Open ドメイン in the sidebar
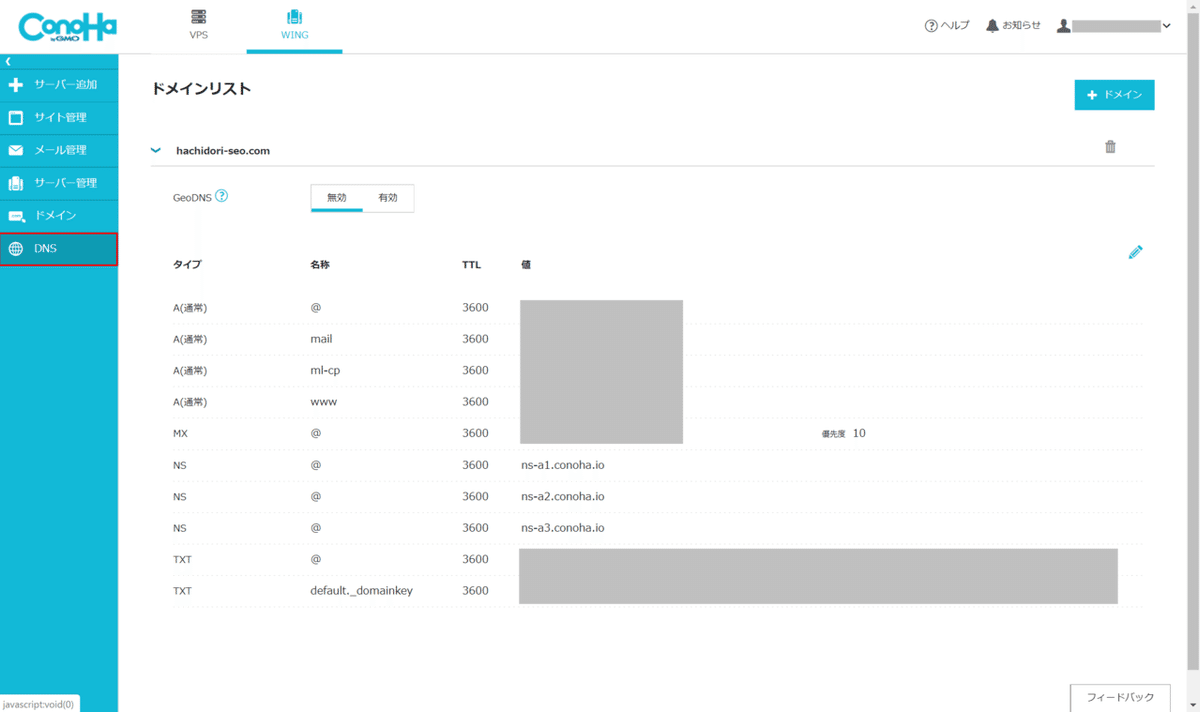This screenshot has width=1200, height=712. click(x=59, y=216)
